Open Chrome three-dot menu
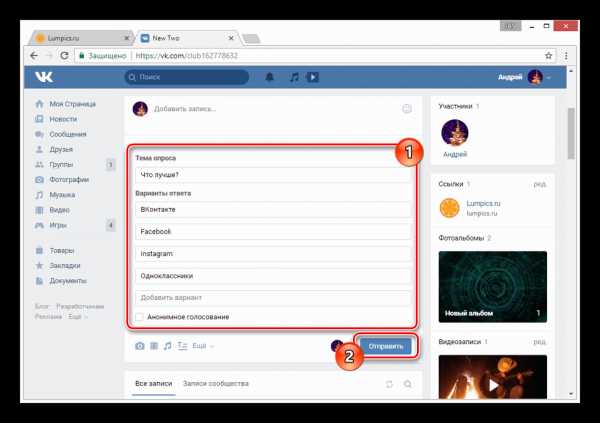The height and width of the screenshot is (423, 600). [x=566, y=56]
